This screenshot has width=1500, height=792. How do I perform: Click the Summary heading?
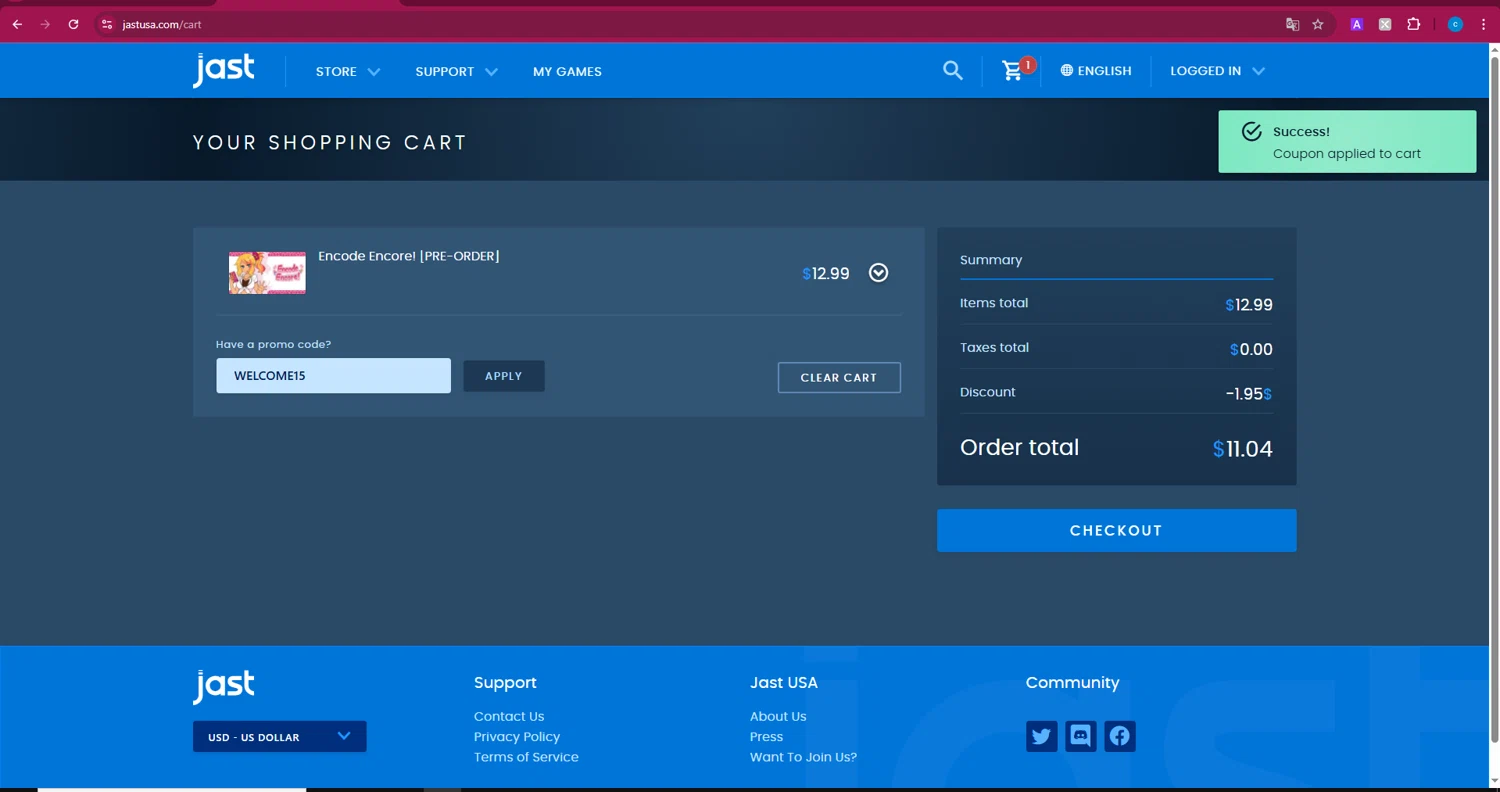click(x=991, y=260)
